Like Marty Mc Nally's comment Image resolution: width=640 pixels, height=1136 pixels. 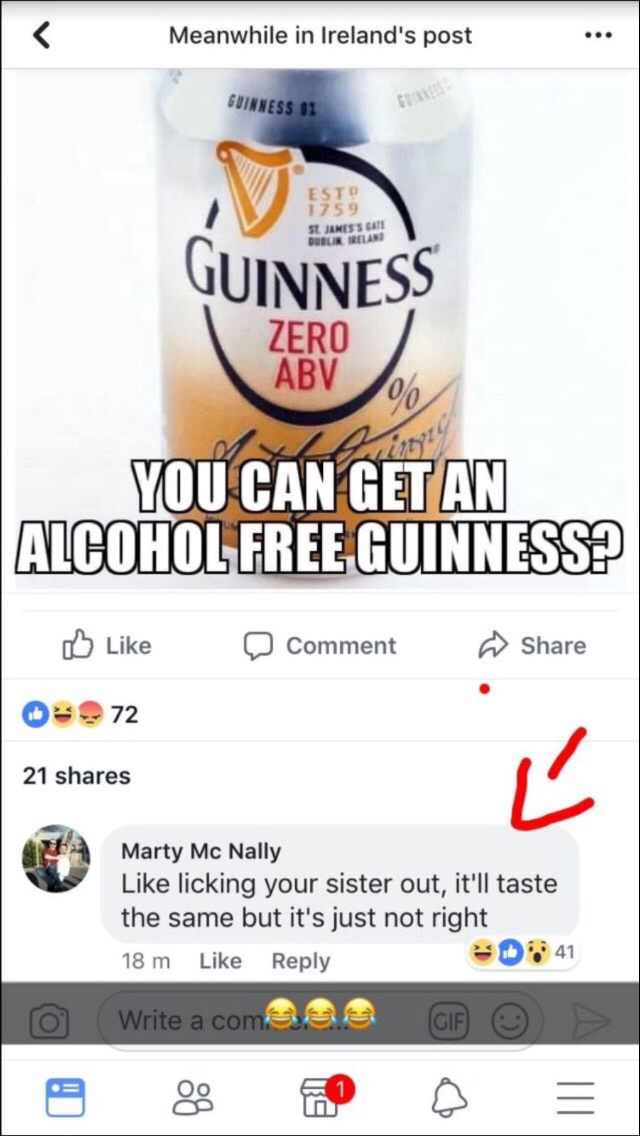[220, 961]
